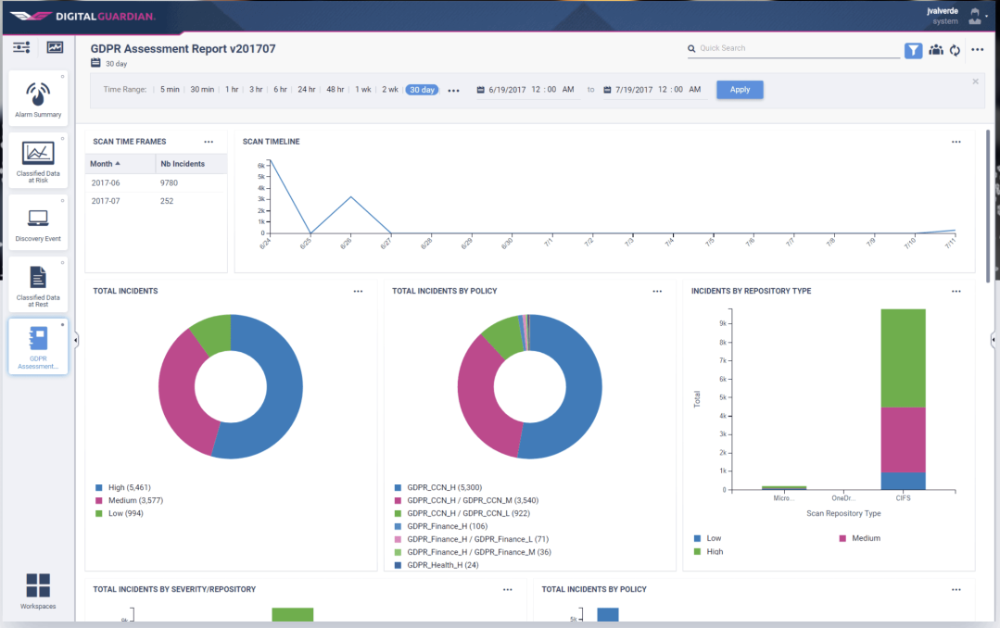The height and width of the screenshot is (628, 1000).
Task: Click the refresh icon in header
Action: click(x=955, y=50)
